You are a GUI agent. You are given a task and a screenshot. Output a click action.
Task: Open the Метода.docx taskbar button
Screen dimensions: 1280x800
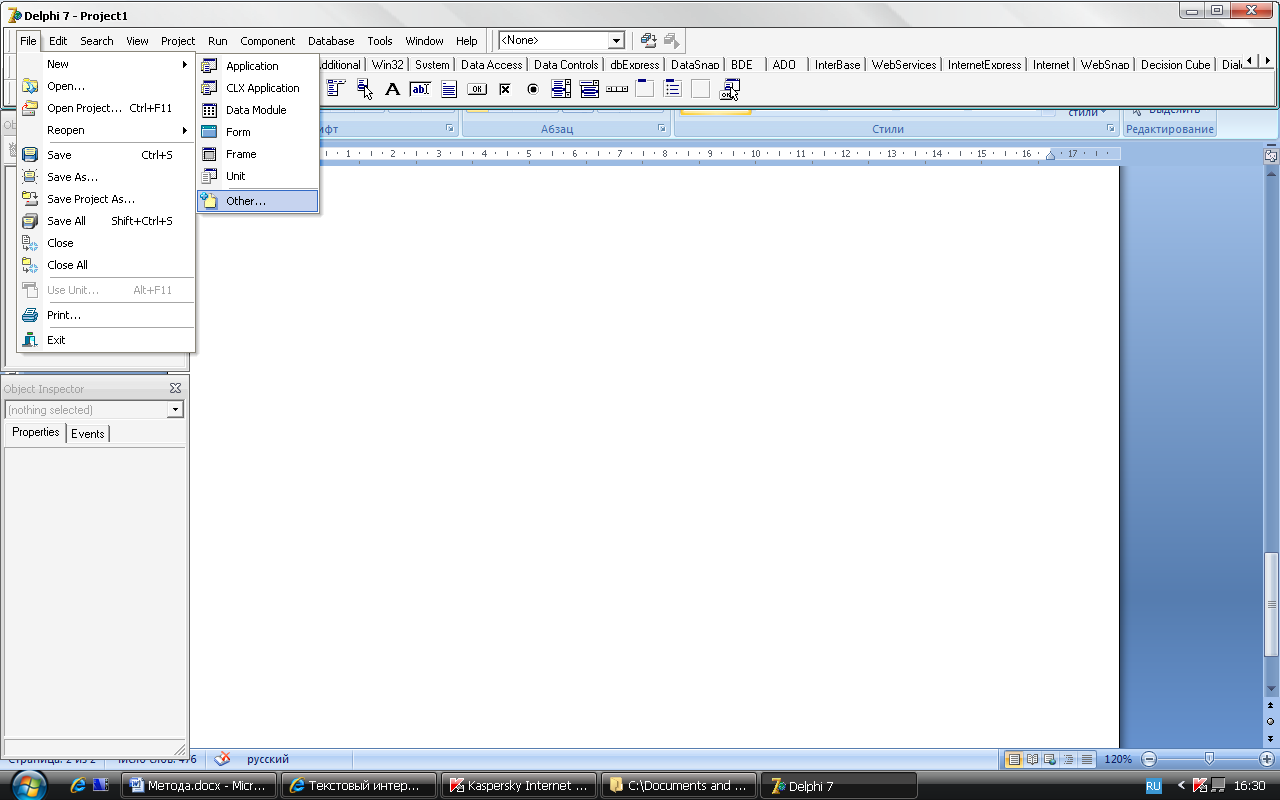198,785
